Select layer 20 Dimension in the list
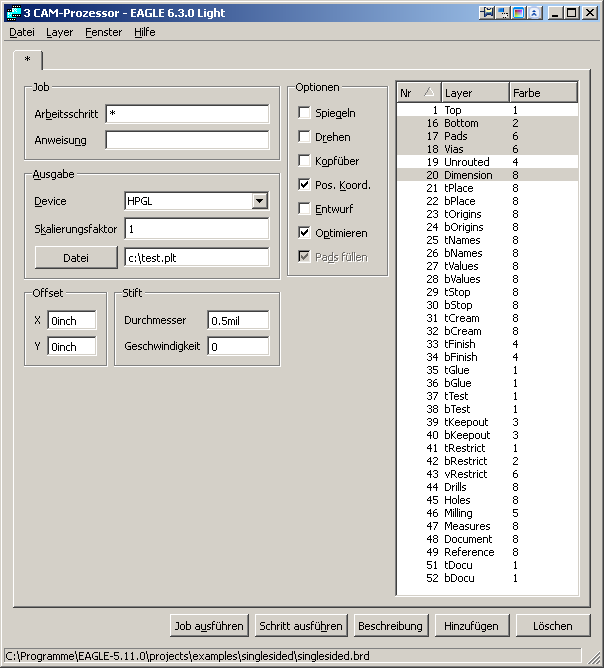The height and width of the screenshot is (668, 604). pyautogui.click(x=487, y=175)
